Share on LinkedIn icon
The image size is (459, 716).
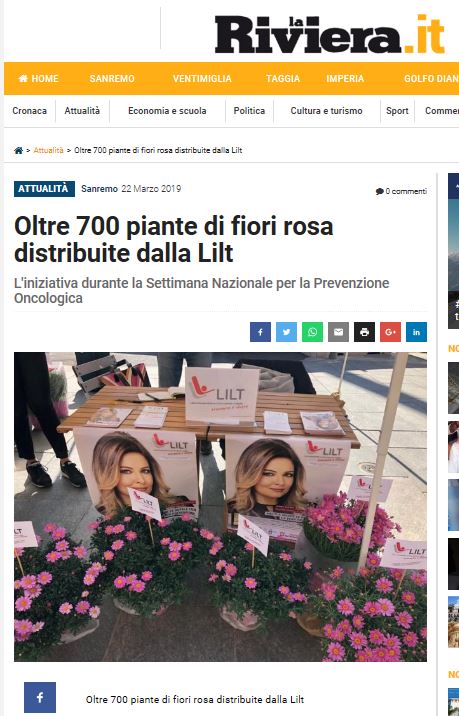[x=417, y=332]
